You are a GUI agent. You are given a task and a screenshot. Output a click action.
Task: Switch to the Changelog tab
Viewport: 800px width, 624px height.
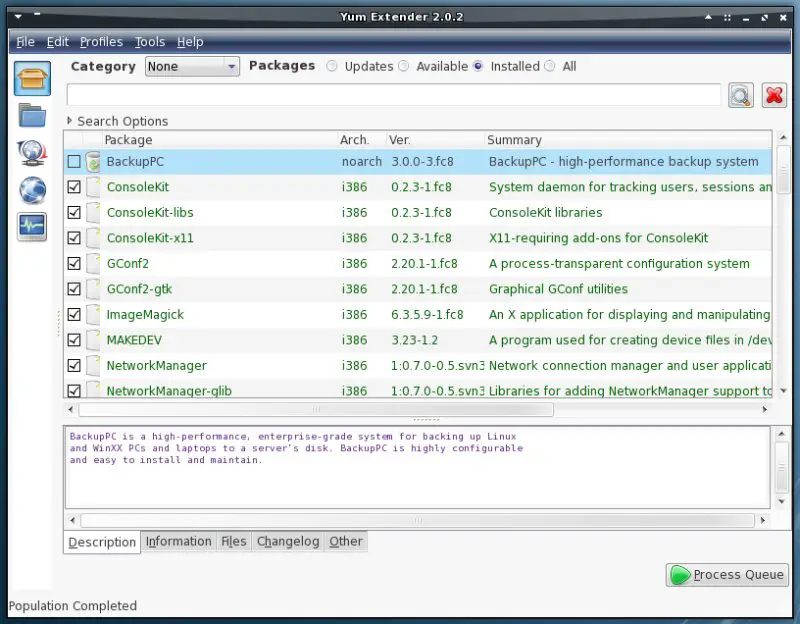click(x=288, y=541)
